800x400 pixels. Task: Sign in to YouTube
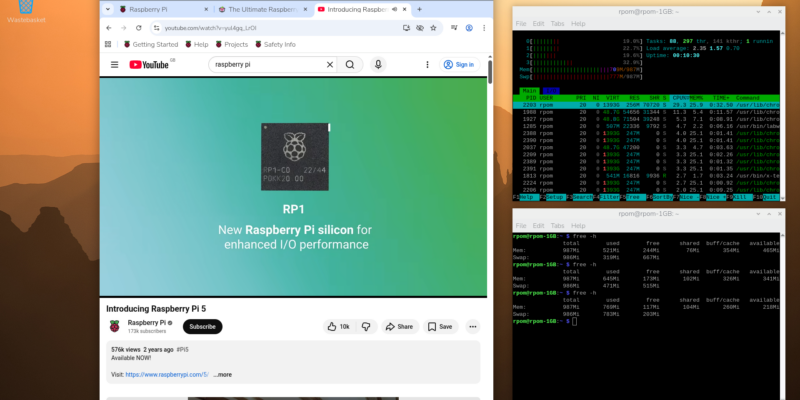459,64
